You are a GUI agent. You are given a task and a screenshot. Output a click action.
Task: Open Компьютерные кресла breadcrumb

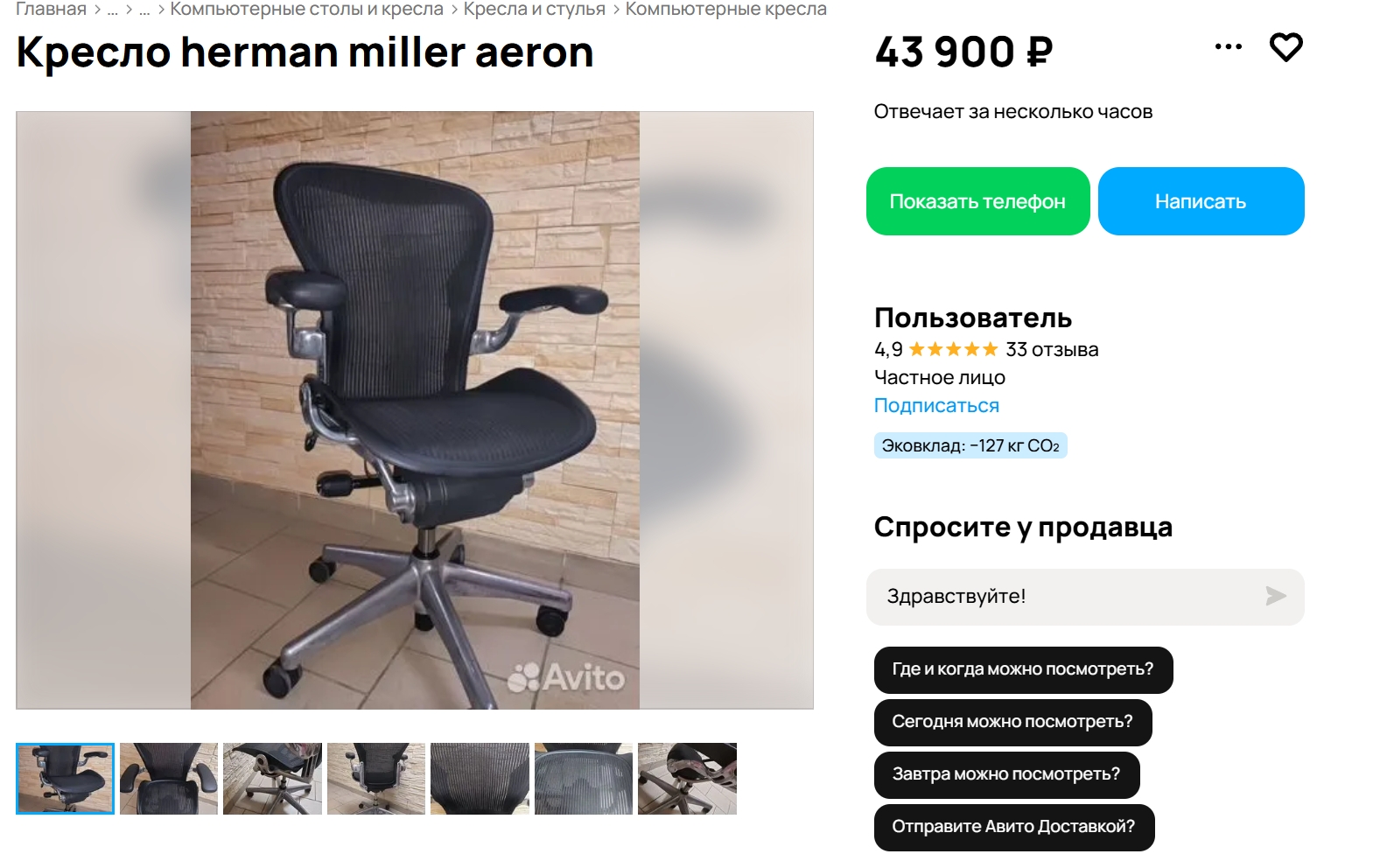coord(725,10)
